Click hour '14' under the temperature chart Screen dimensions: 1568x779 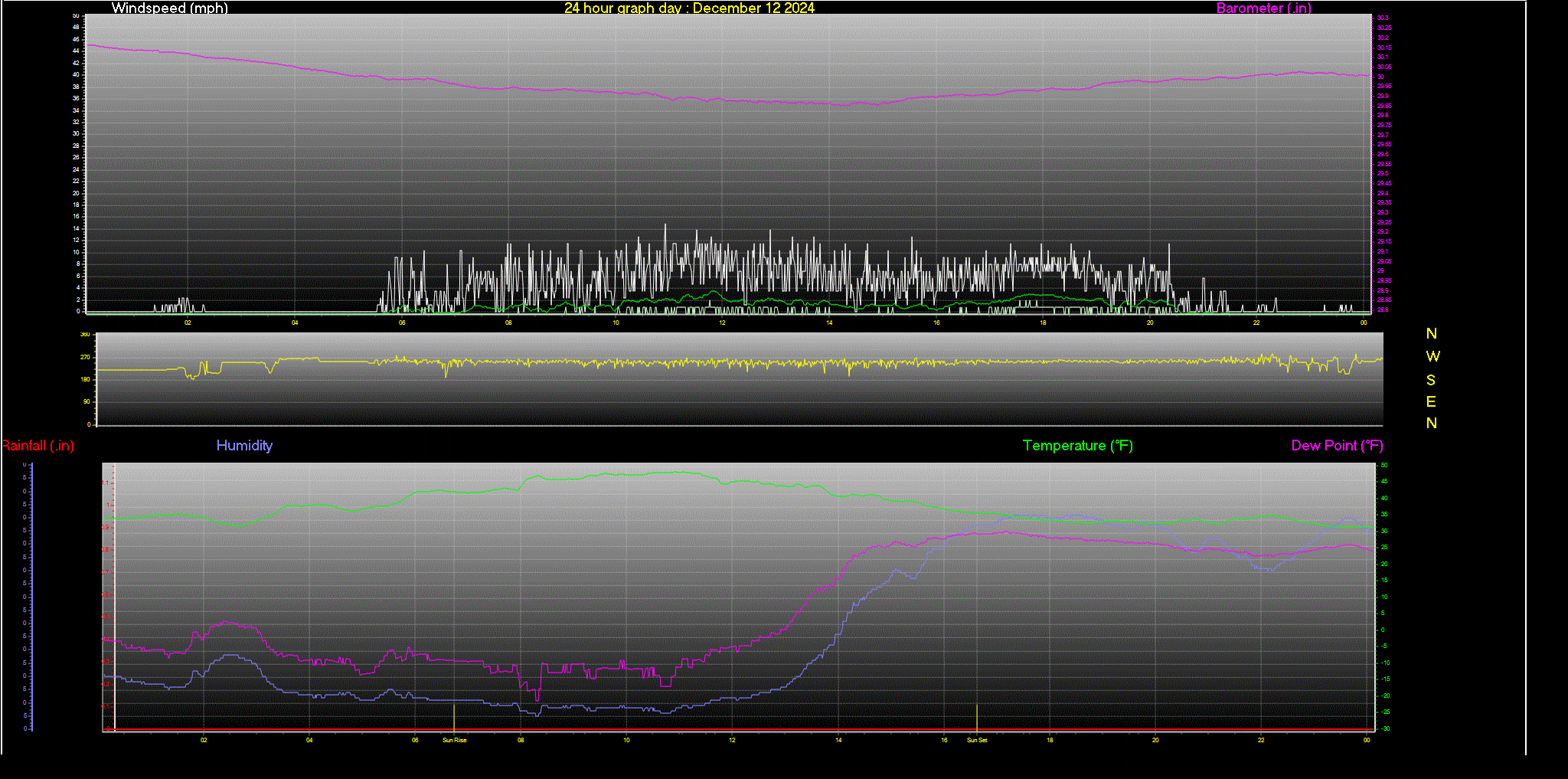(838, 740)
